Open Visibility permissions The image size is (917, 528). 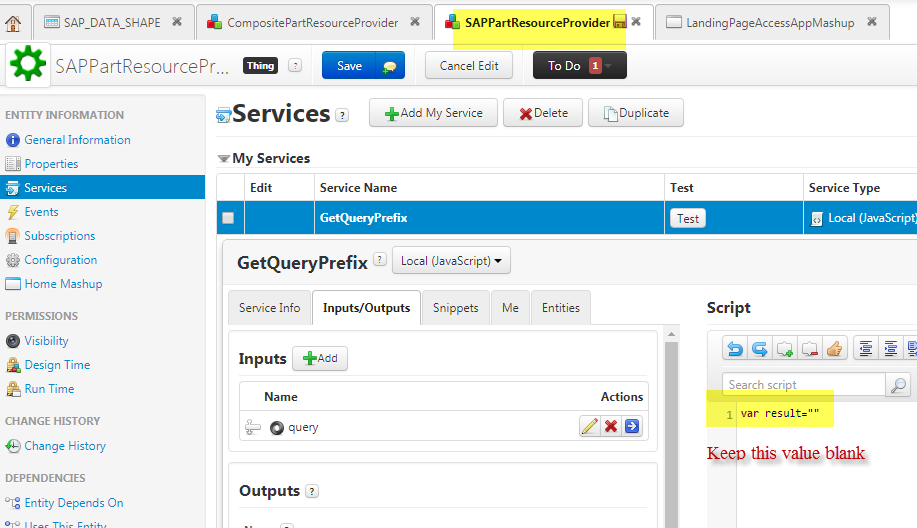click(46, 340)
